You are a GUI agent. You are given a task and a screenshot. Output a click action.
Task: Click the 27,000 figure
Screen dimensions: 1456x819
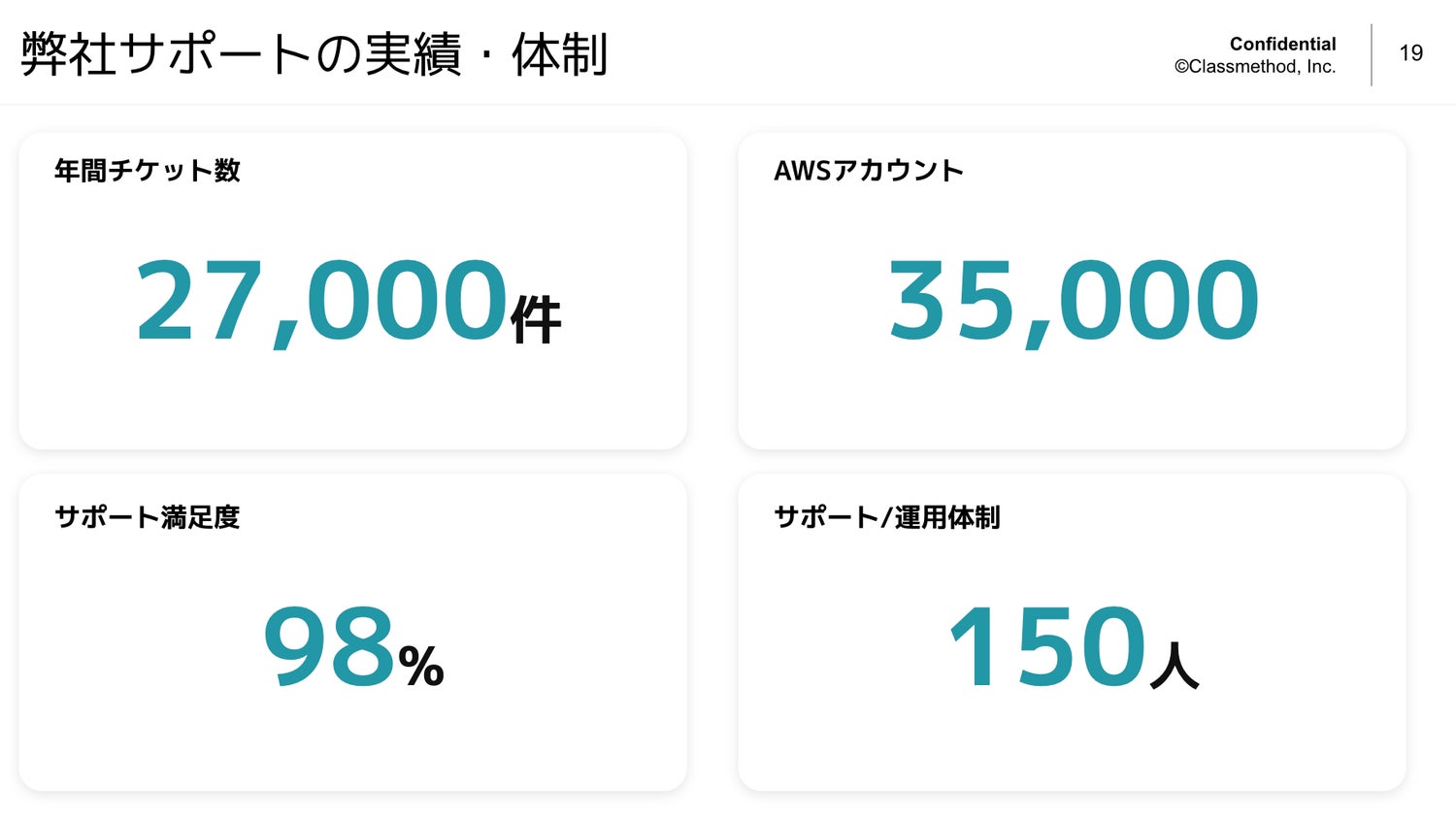[x=321, y=301]
